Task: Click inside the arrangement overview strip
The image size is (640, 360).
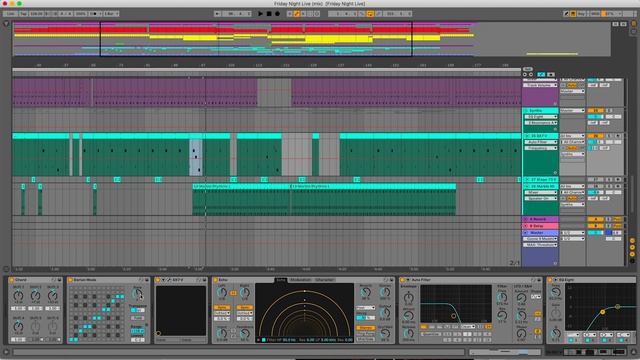Action: (312, 39)
